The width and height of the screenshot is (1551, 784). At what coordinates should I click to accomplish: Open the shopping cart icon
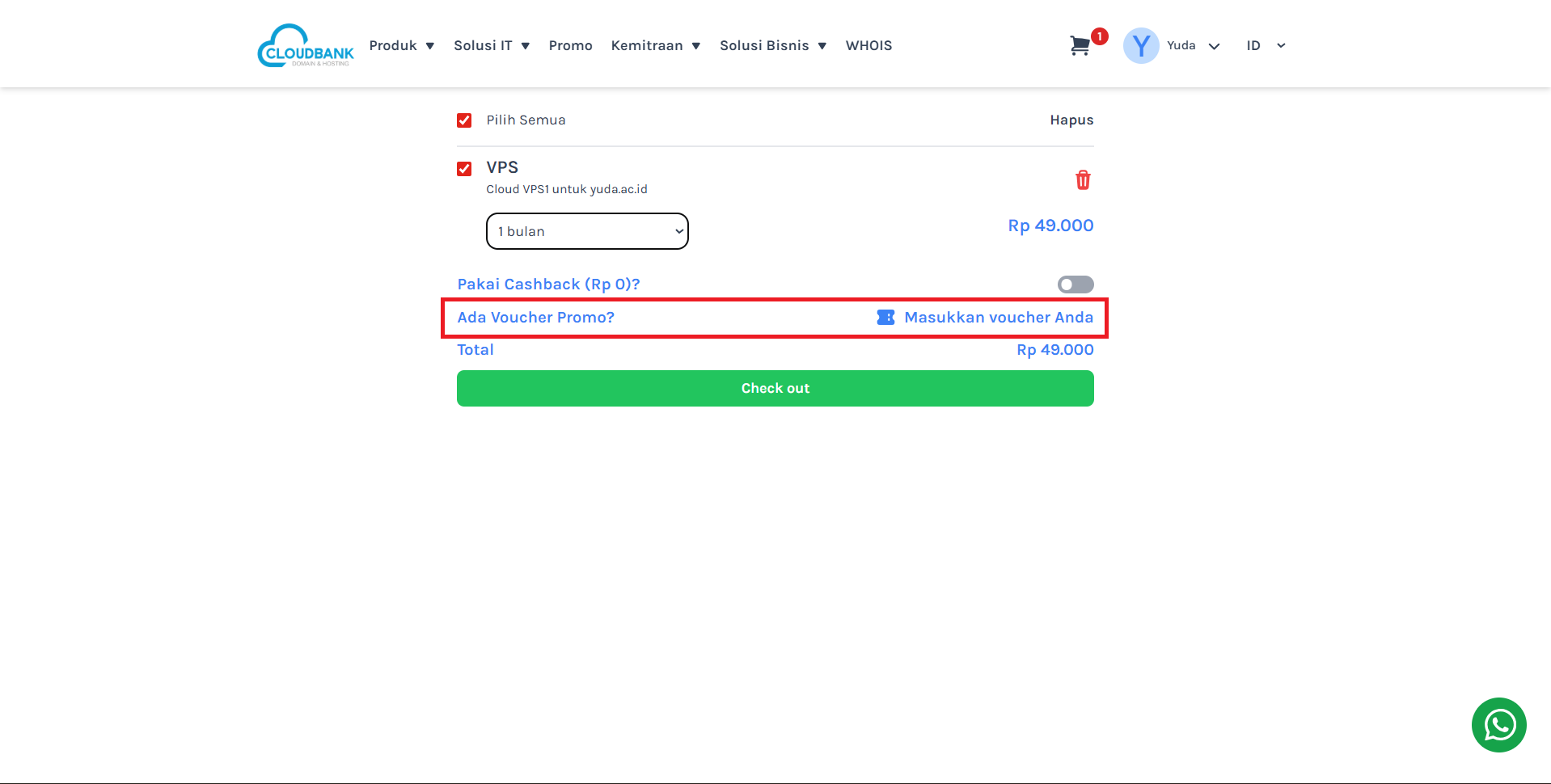(1080, 46)
